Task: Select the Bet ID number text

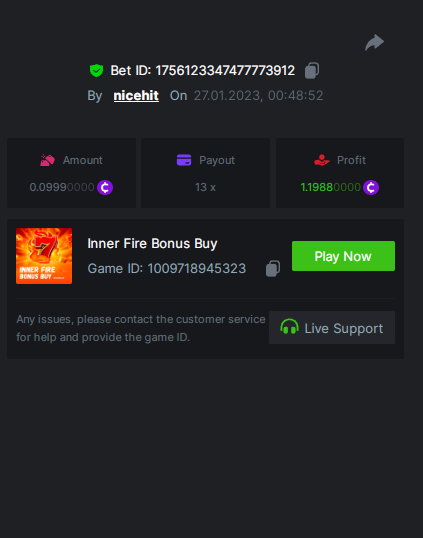Action: [225, 70]
